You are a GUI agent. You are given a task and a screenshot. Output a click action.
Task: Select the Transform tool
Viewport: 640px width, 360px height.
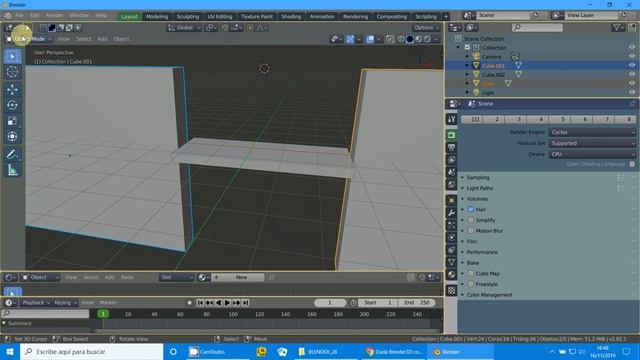tap(13, 136)
